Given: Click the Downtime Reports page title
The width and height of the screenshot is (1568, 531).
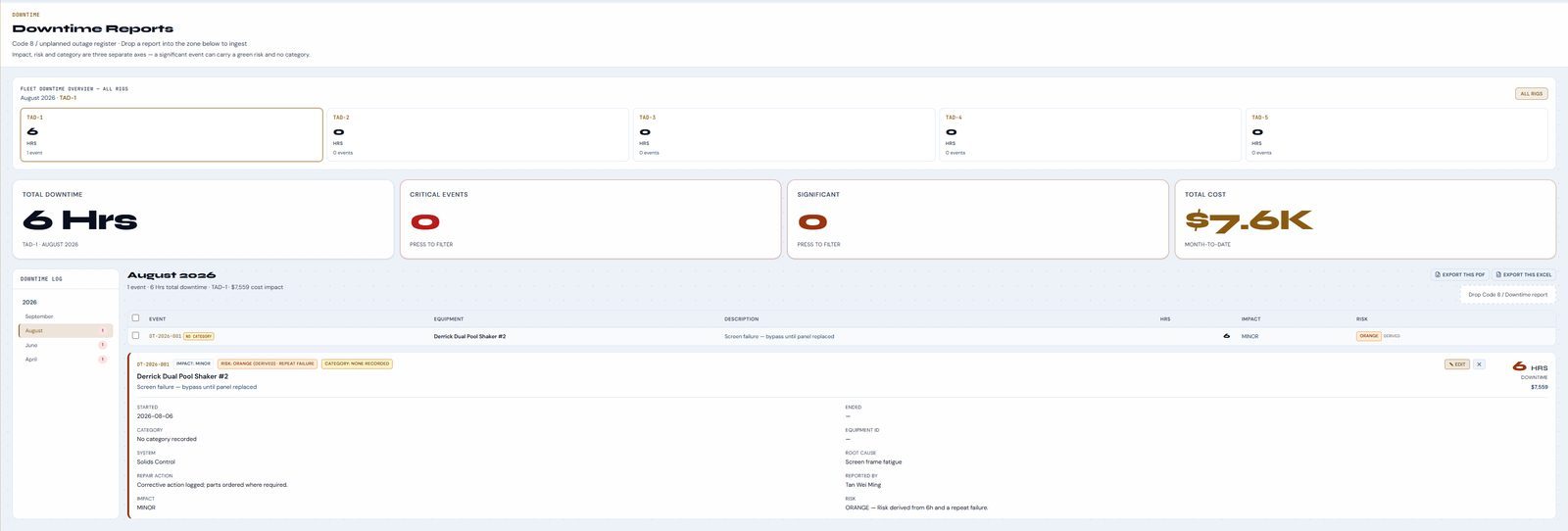Looking at the screenshot, I should [x=92, y=28].
